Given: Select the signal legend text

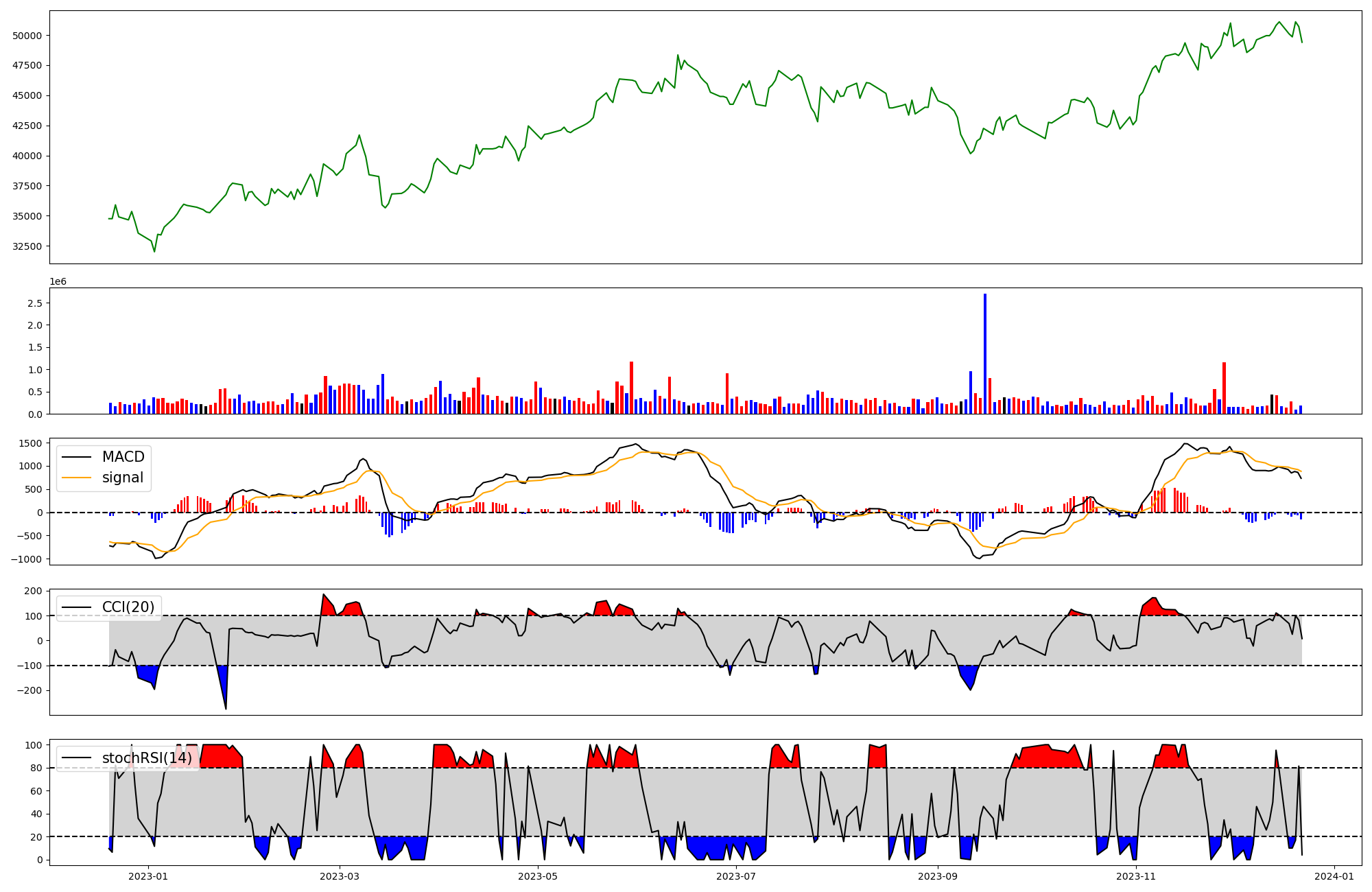Looking at the screenshot, I should click(x=123, y=478).
